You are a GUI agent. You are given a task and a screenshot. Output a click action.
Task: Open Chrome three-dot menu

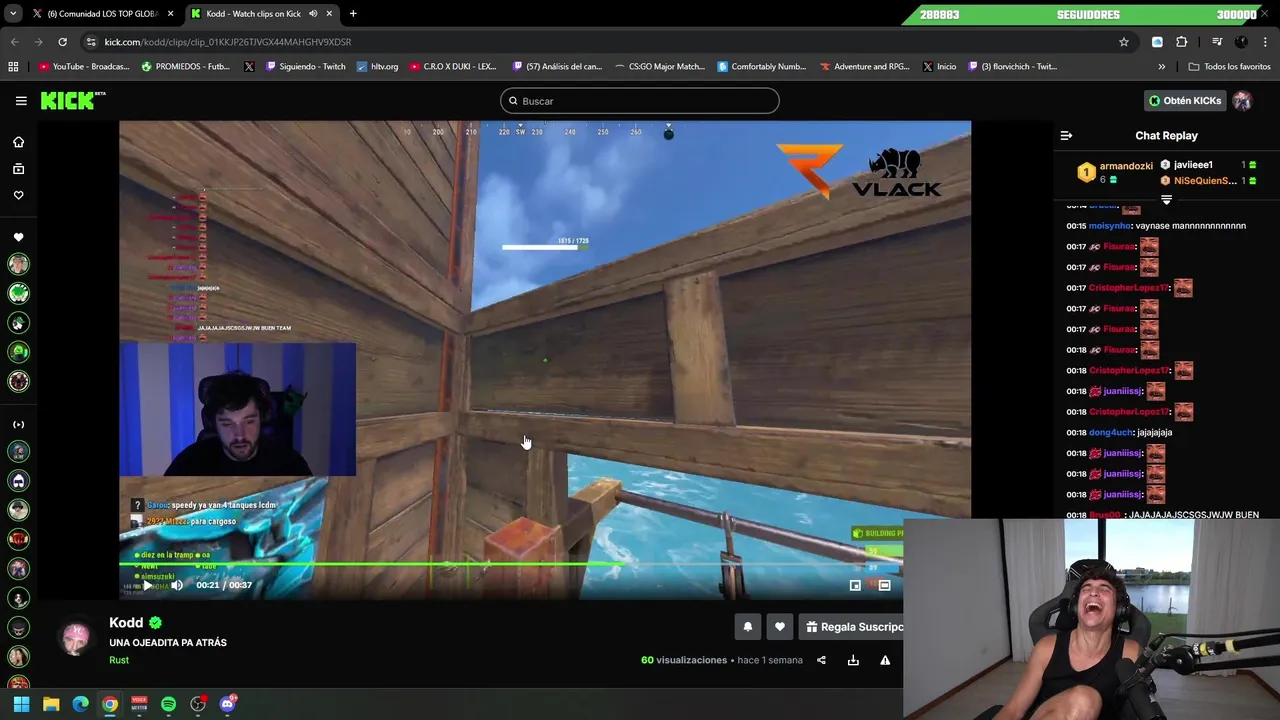pos(1266,42)
